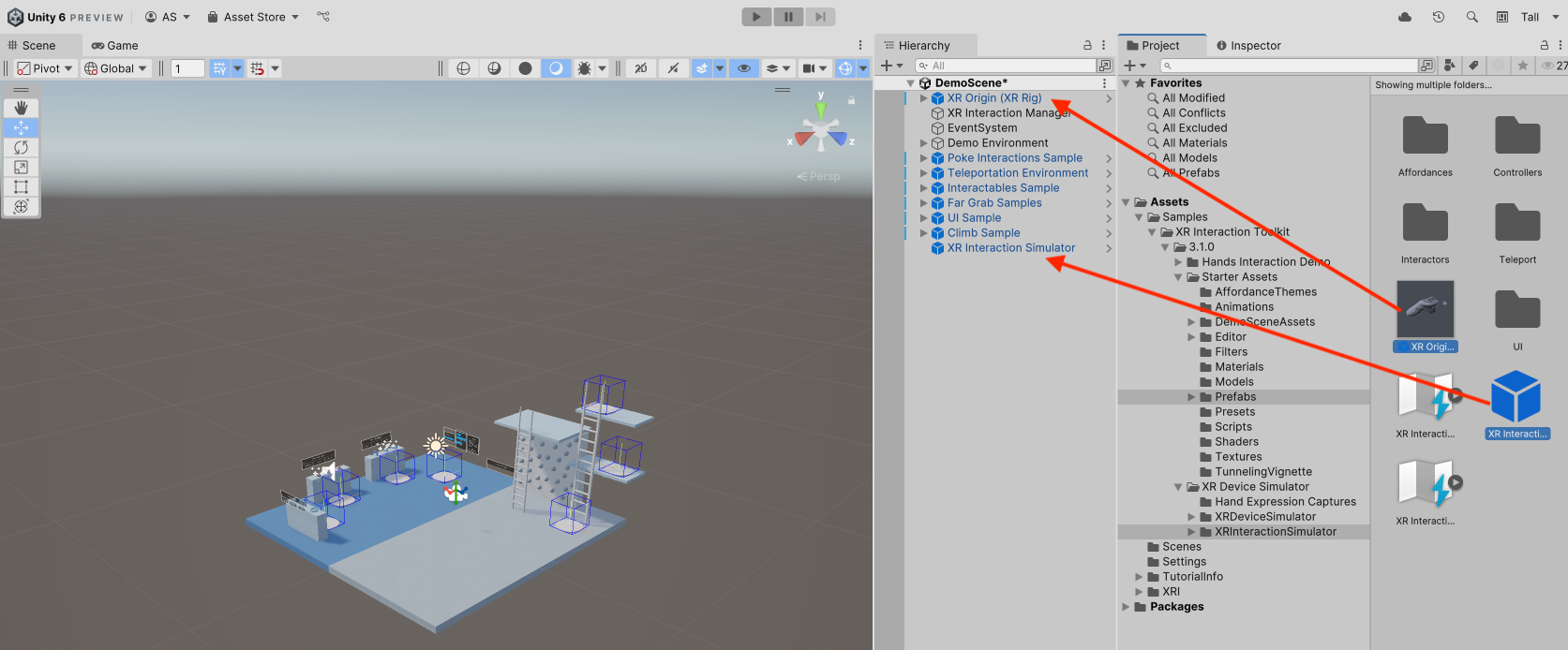
Task: Toggle 2D view mode in Scene
Action: tap(641, 68)
